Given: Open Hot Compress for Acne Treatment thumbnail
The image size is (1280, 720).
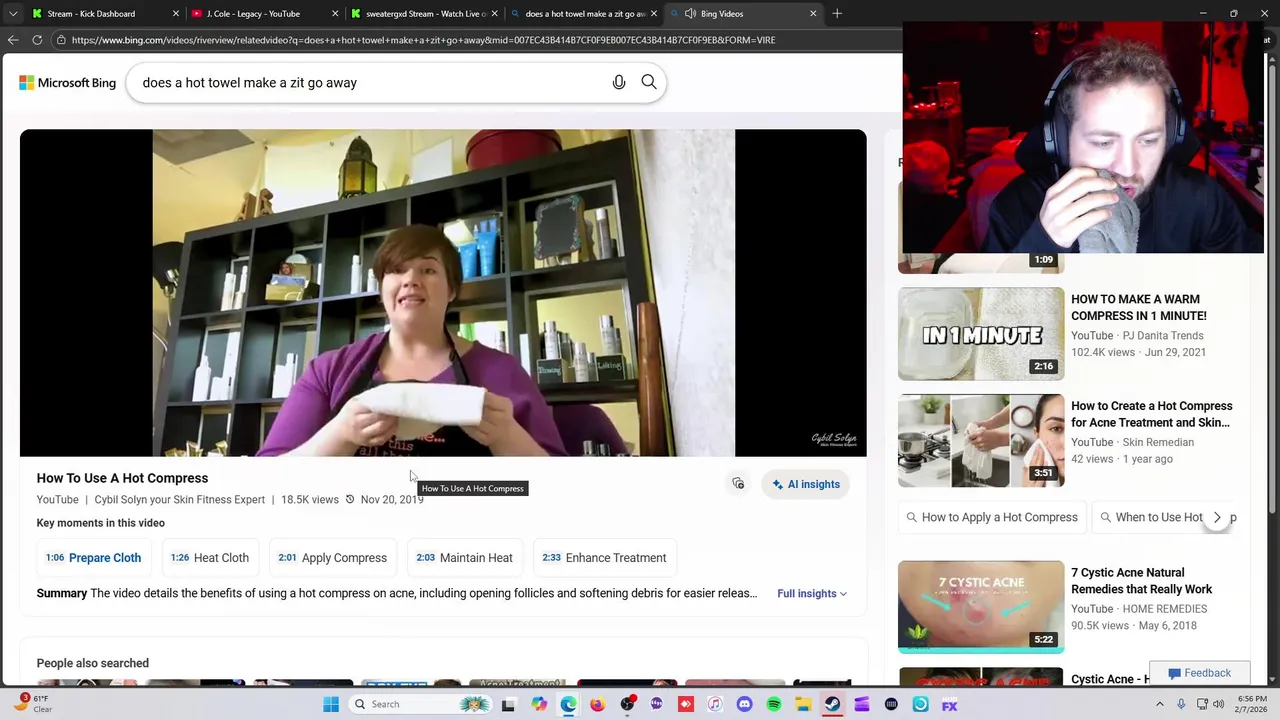Looking at the screenshot, I should tap(981, 441).
